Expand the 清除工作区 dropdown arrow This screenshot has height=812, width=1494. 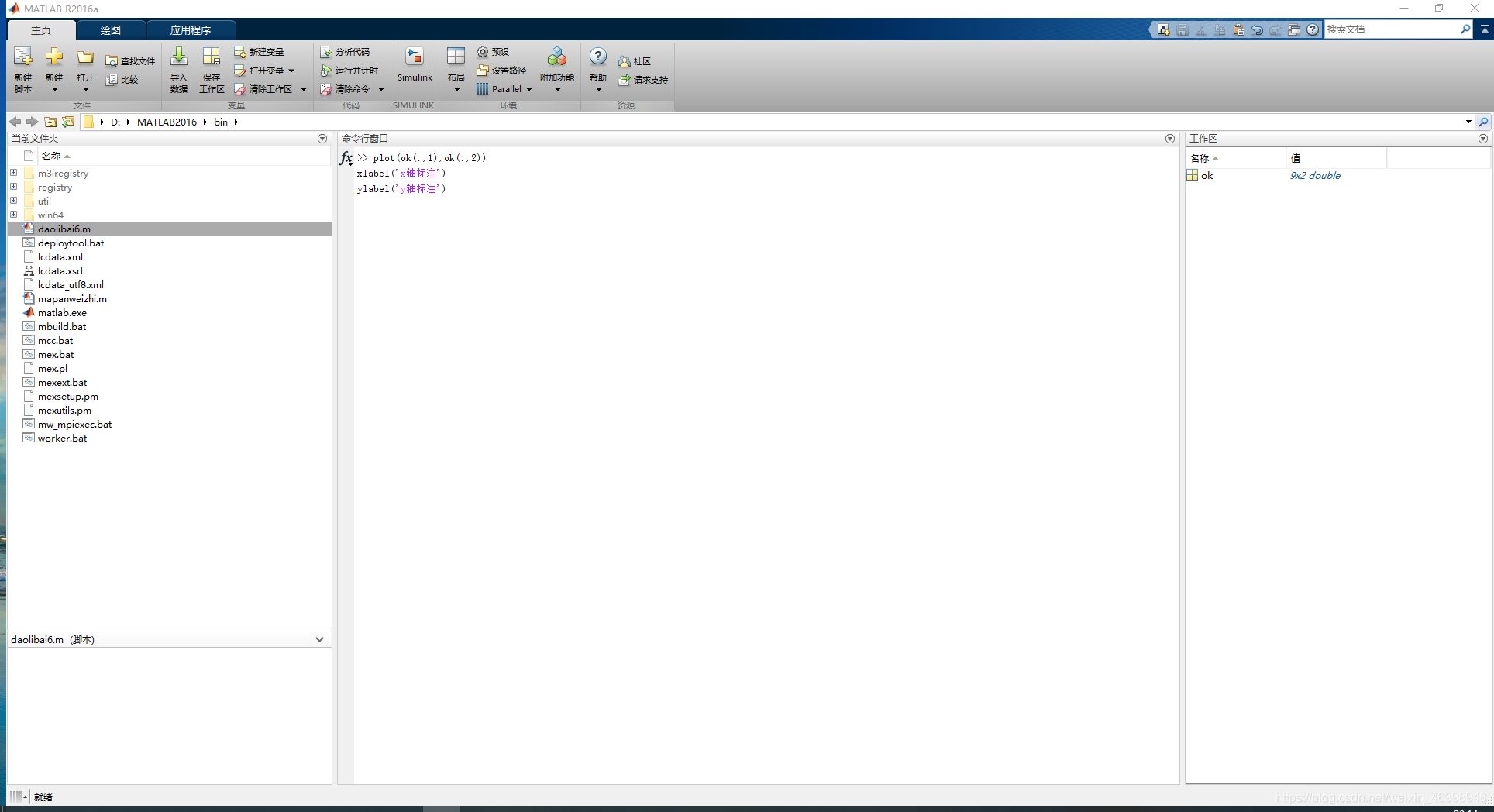click(x=304, y=89)
